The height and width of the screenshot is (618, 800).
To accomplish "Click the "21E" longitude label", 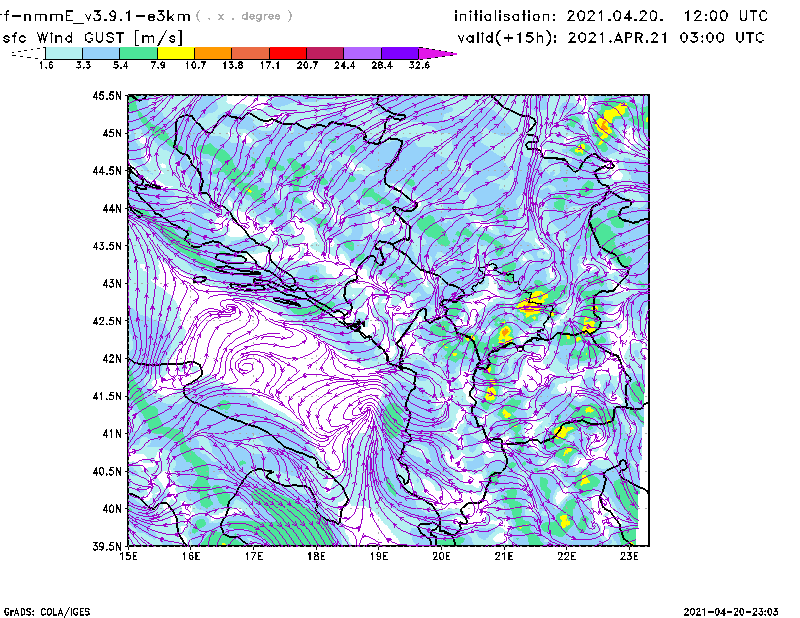I will [504, 556].
